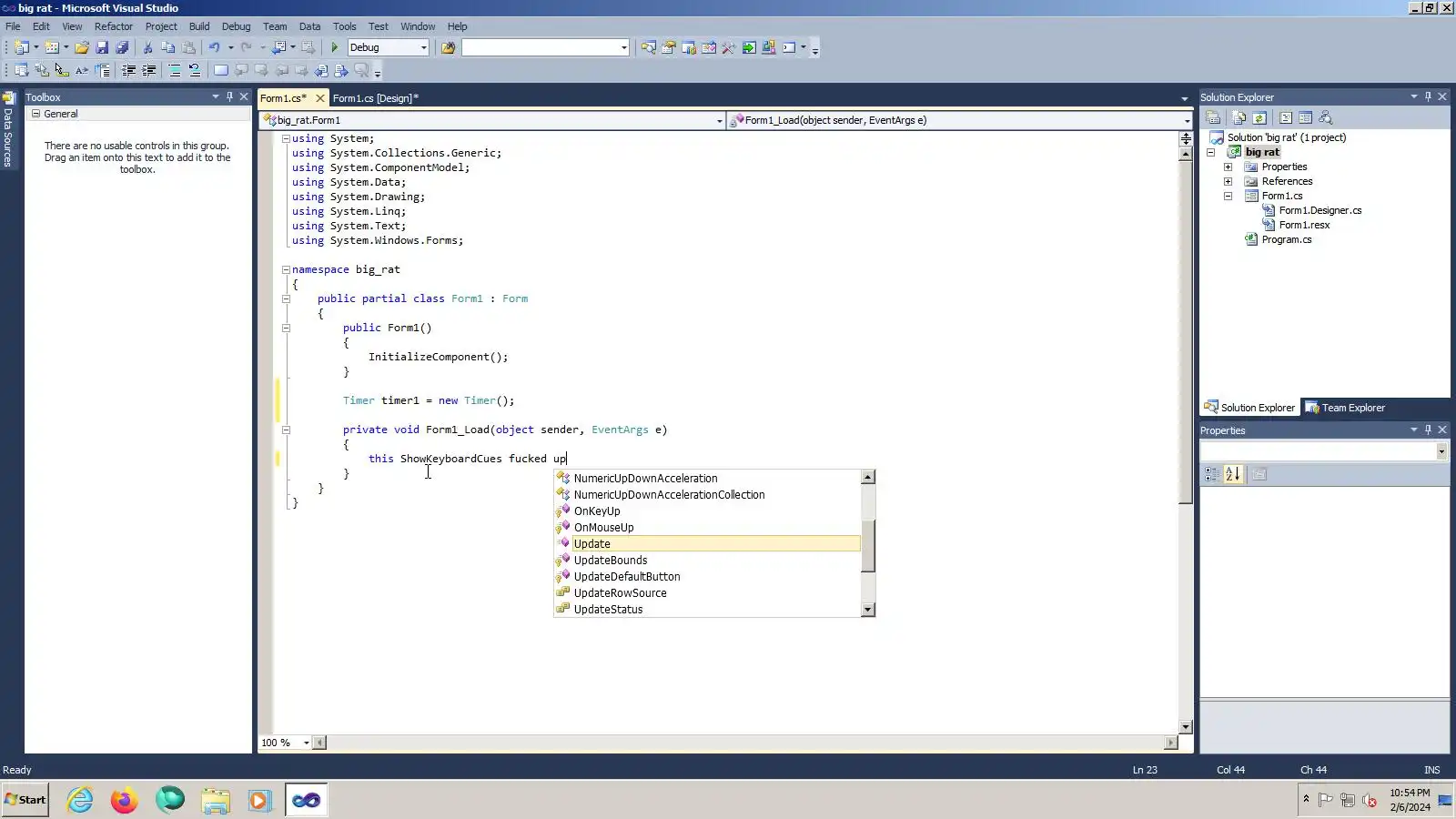Sort properties alphabetically with A-Z icon
Screen dimensions: 1456x819
tap(1233, 474)
